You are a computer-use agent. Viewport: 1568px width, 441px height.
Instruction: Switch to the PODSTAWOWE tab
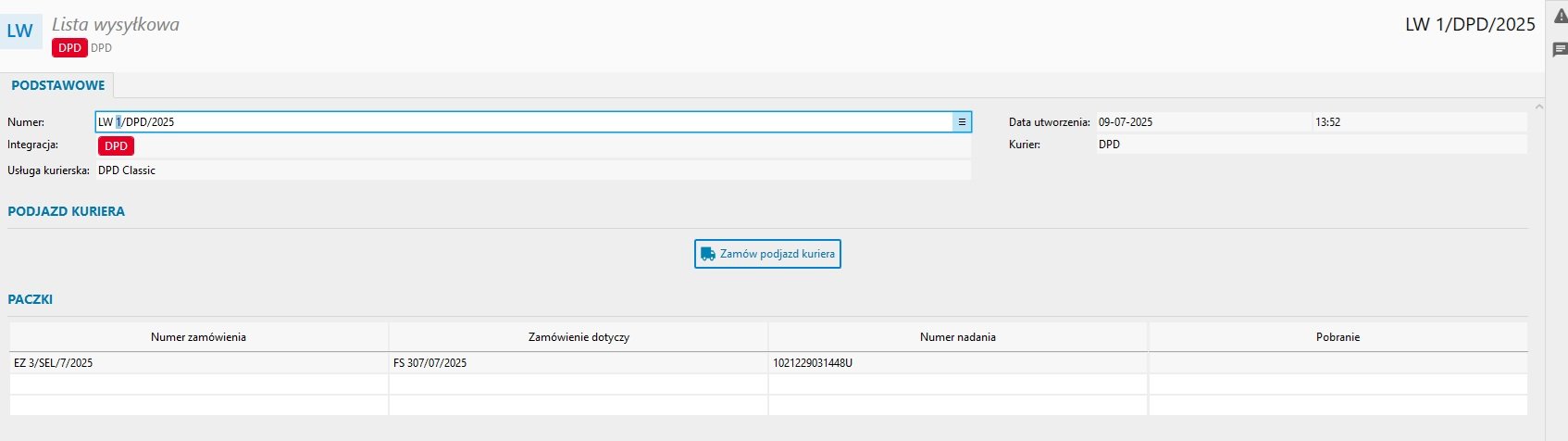pyautogui.click(x=57, y=85)
